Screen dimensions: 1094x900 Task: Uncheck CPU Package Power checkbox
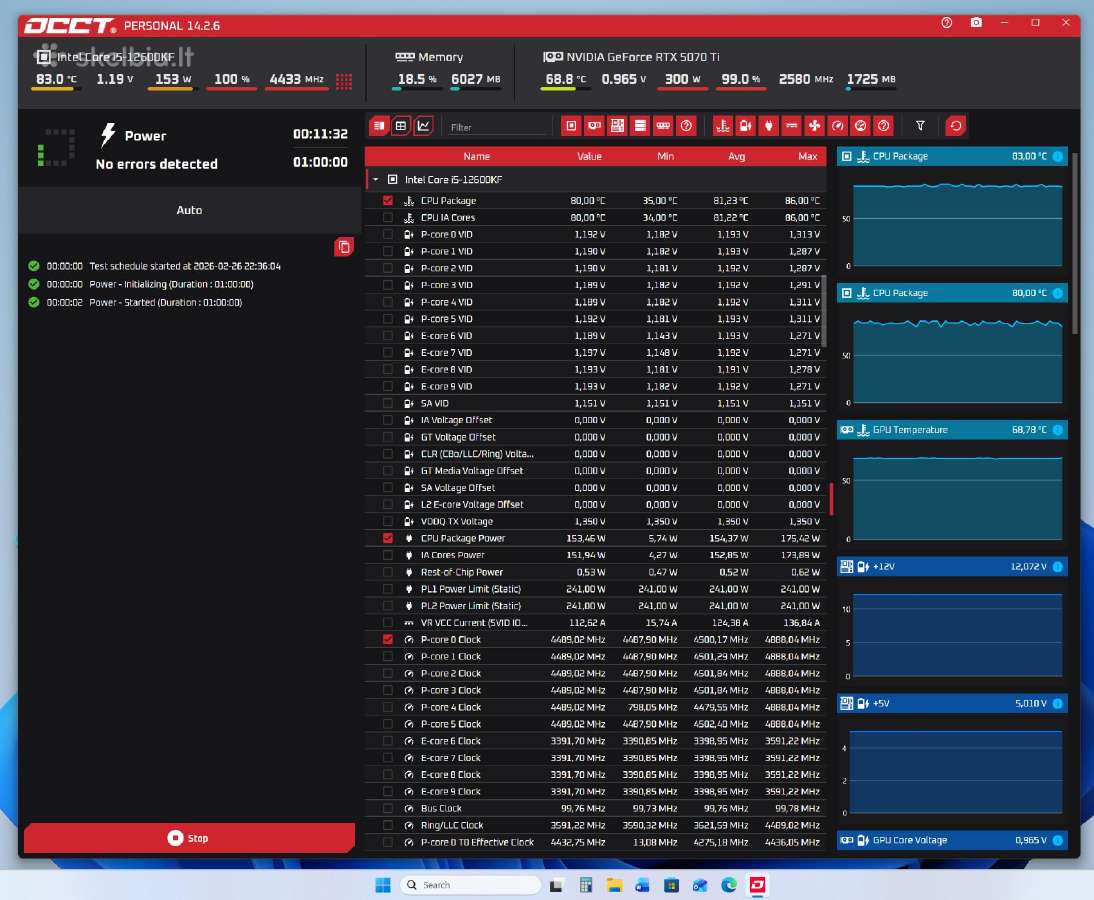click(x=388, y=538)
